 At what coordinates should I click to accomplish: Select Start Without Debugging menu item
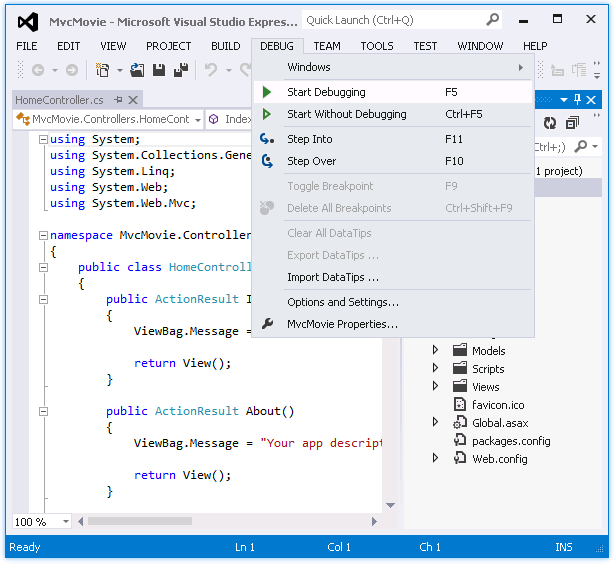coord(346,114)
